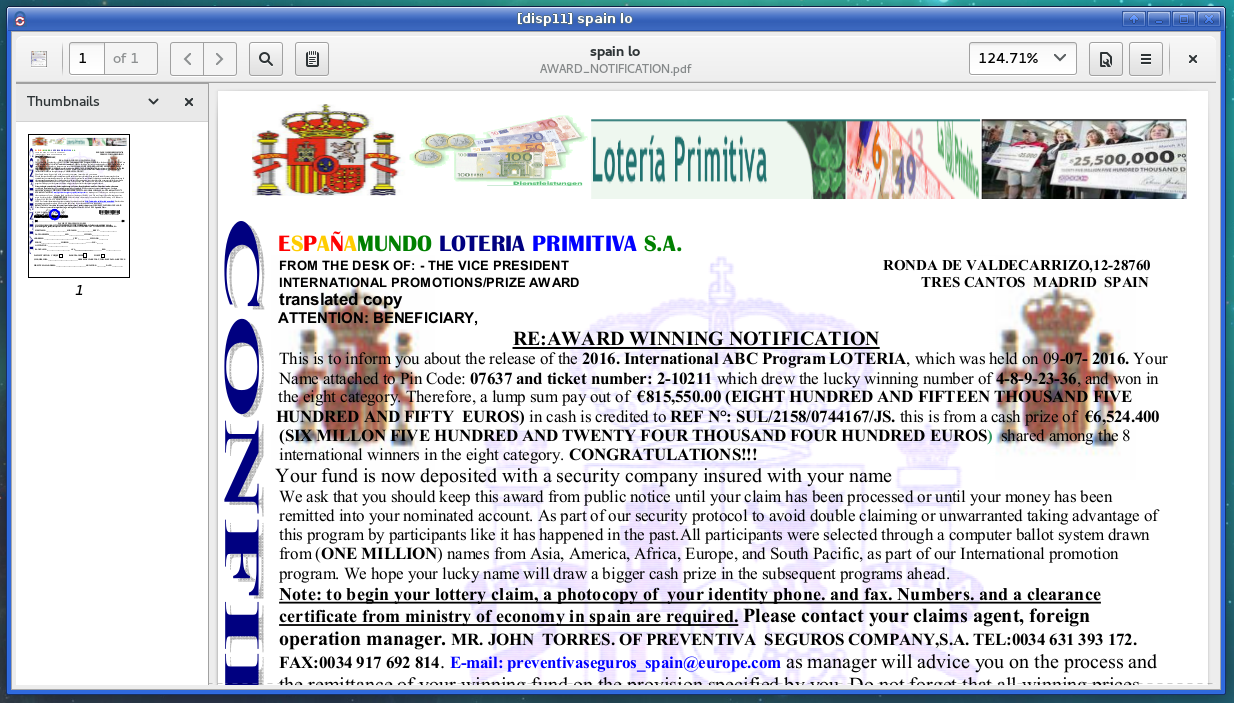Open the file options menu icon
This screenshot has height=703, width=1234.
[x=1106, y=59]
